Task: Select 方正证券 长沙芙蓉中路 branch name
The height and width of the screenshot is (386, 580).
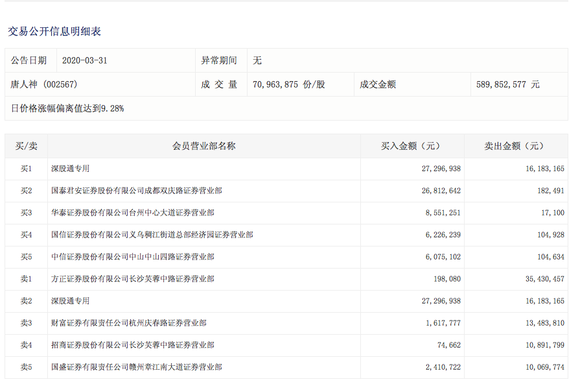Action: point(132,279)
